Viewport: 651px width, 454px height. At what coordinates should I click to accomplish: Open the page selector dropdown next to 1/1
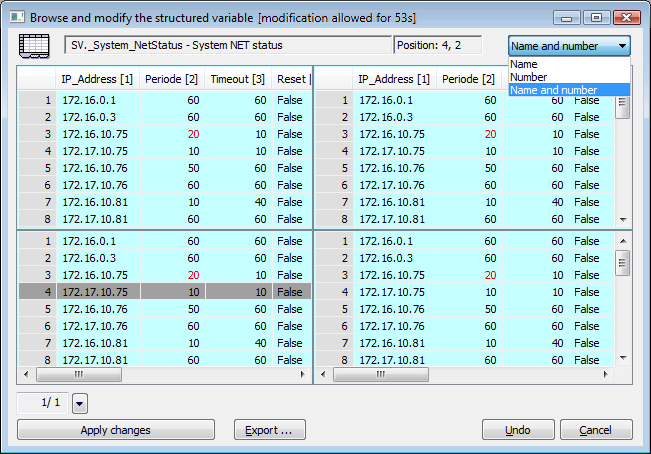click(x=80, y=402)
